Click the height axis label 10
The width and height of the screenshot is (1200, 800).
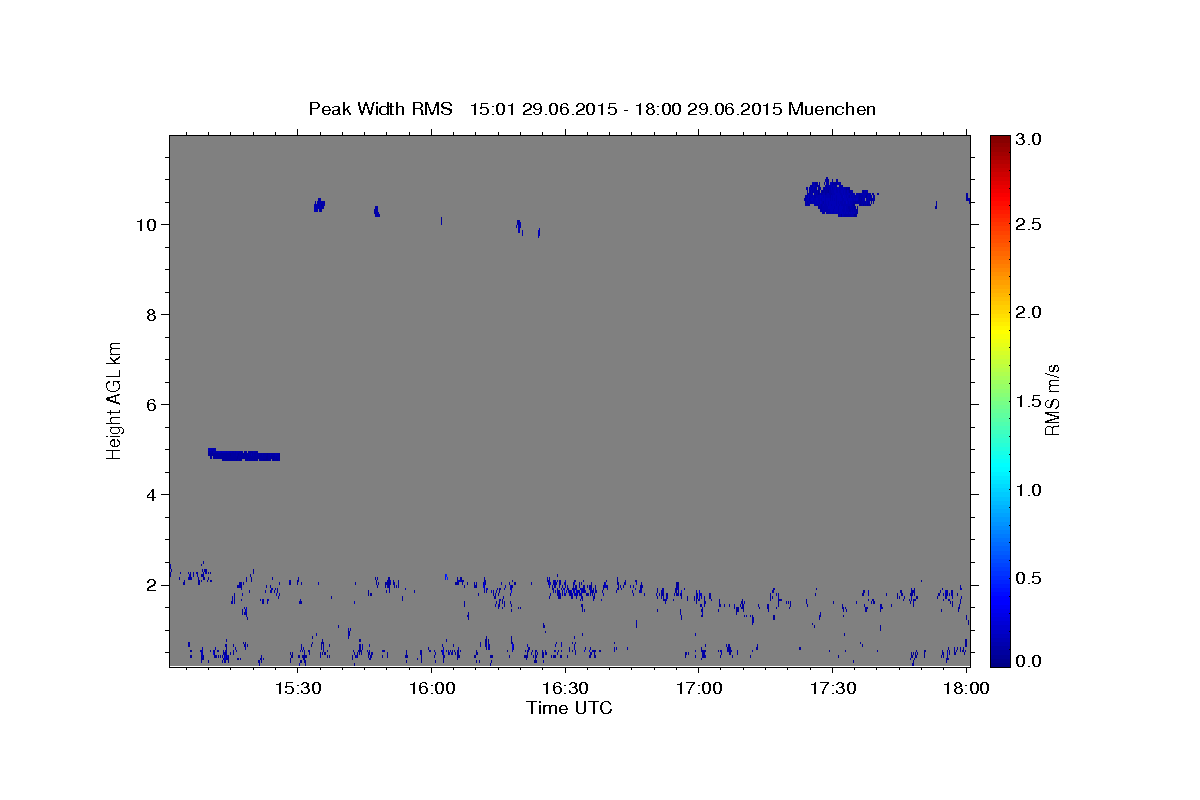tap(148, 224)
